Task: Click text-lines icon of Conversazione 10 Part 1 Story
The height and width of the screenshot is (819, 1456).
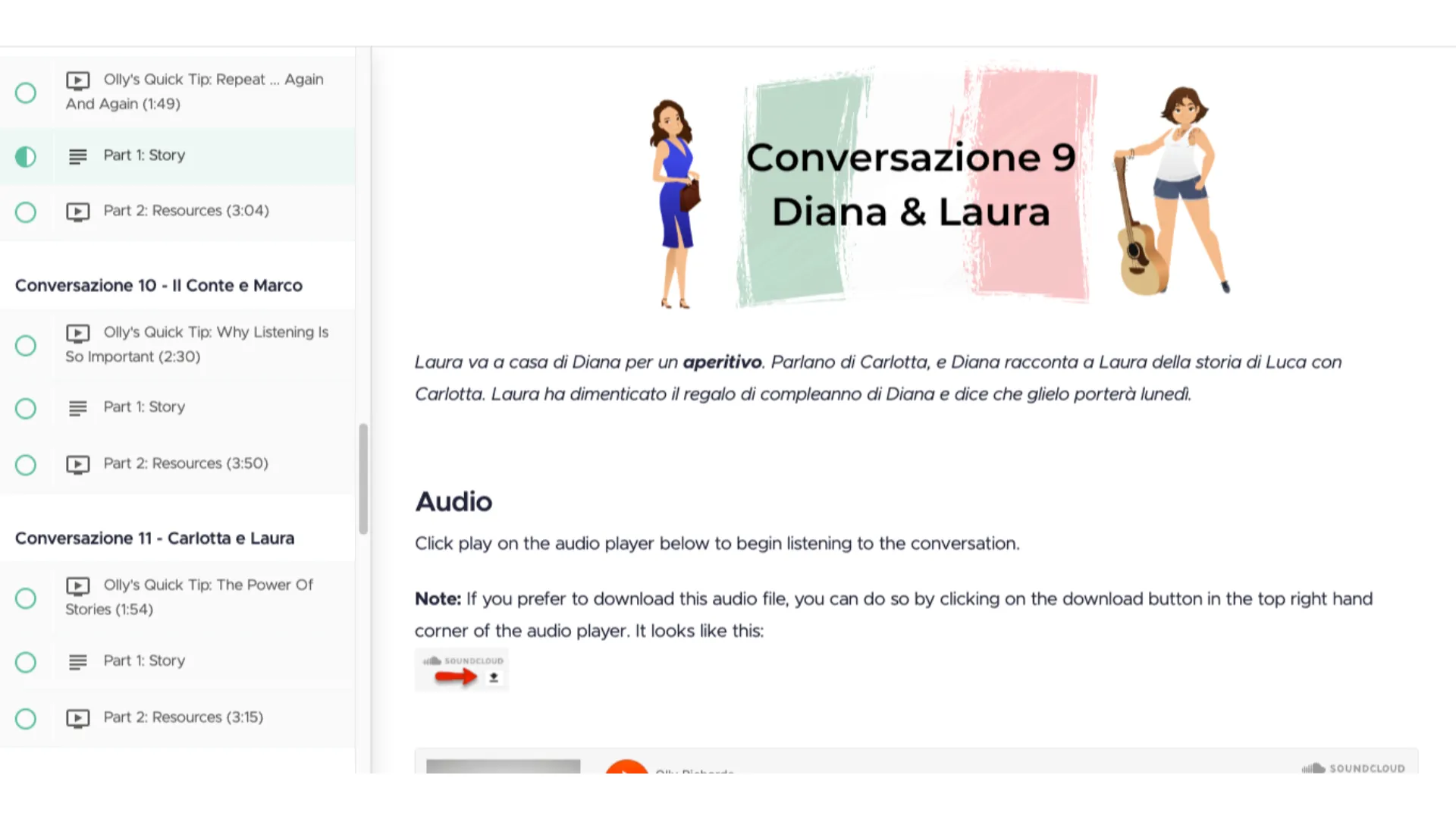Action: pos(77,408)
